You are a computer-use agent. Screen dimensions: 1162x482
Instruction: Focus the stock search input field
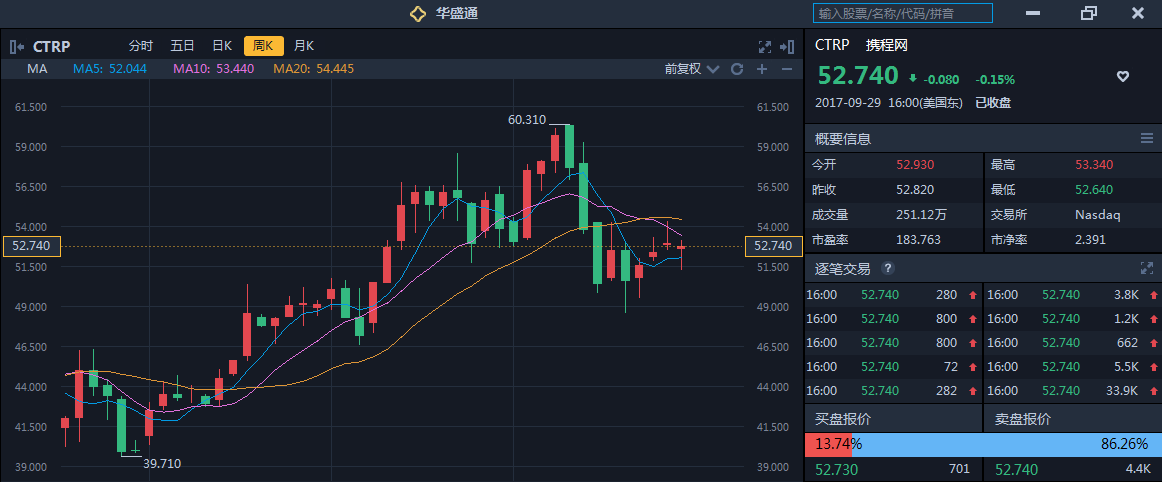[x=903, y=13]
